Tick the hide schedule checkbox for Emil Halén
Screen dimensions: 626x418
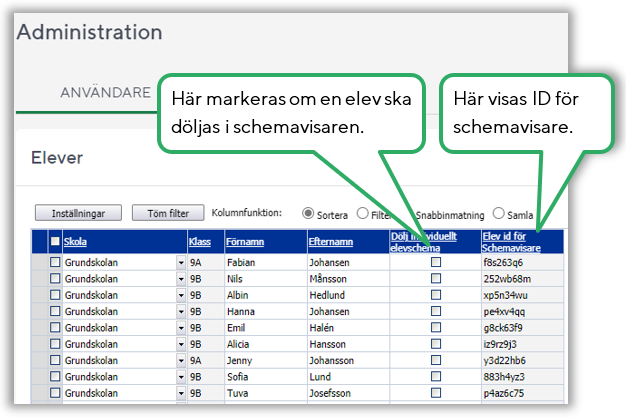[x=435, y=328]
